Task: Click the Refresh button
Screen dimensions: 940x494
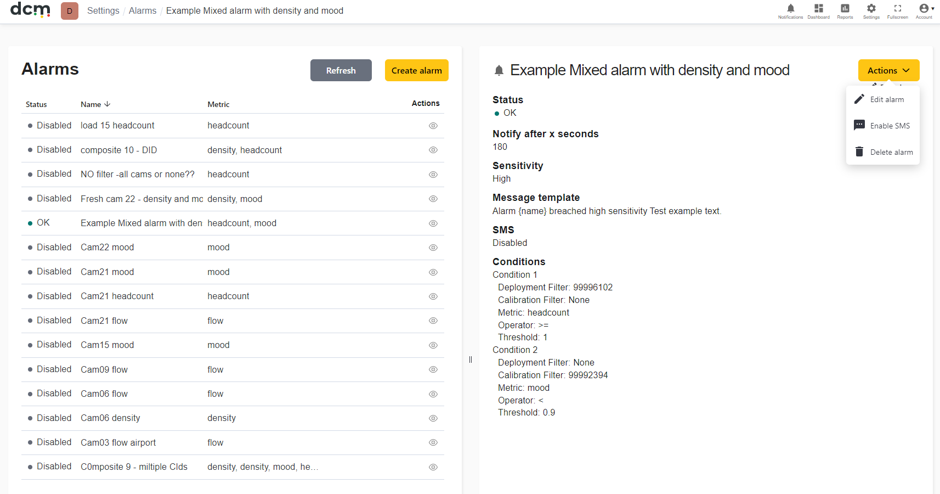Action: click(341, 70)
